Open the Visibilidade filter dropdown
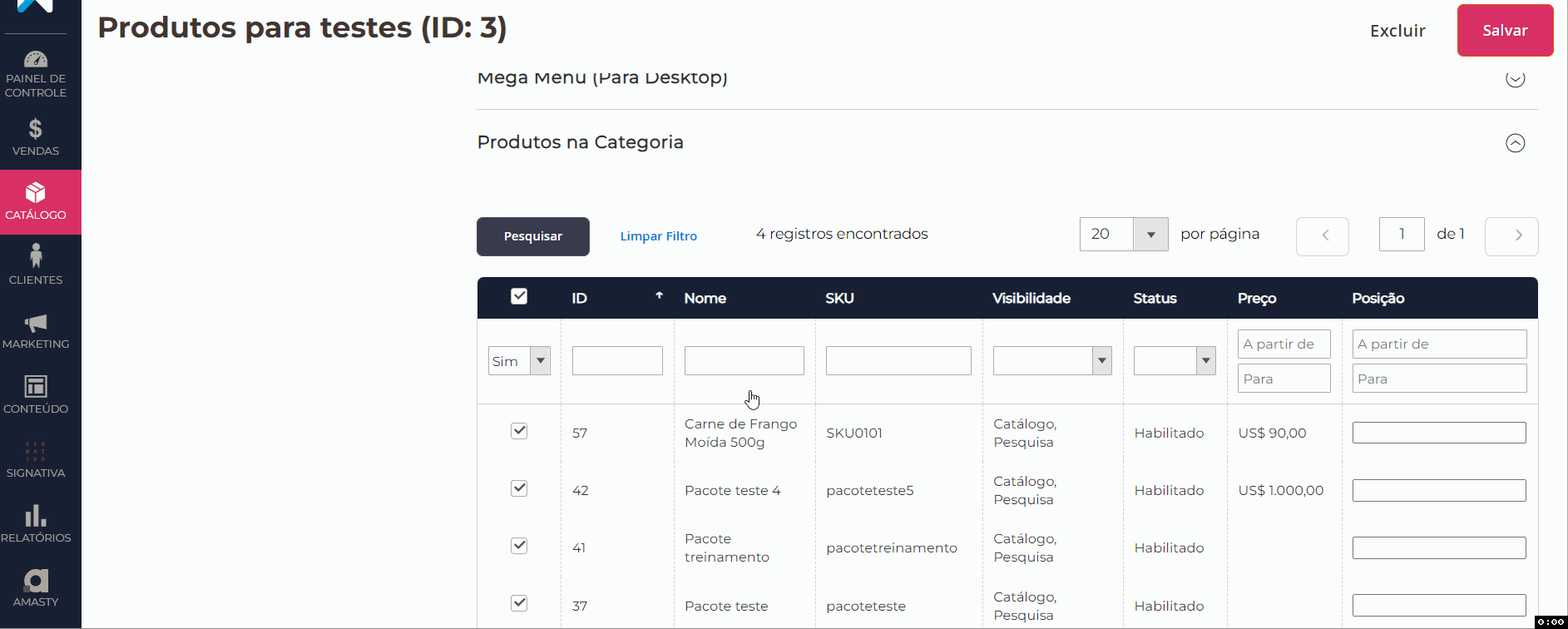Image resolution: width=1568 pixels, height=629 pixels. click(1052, 361)
